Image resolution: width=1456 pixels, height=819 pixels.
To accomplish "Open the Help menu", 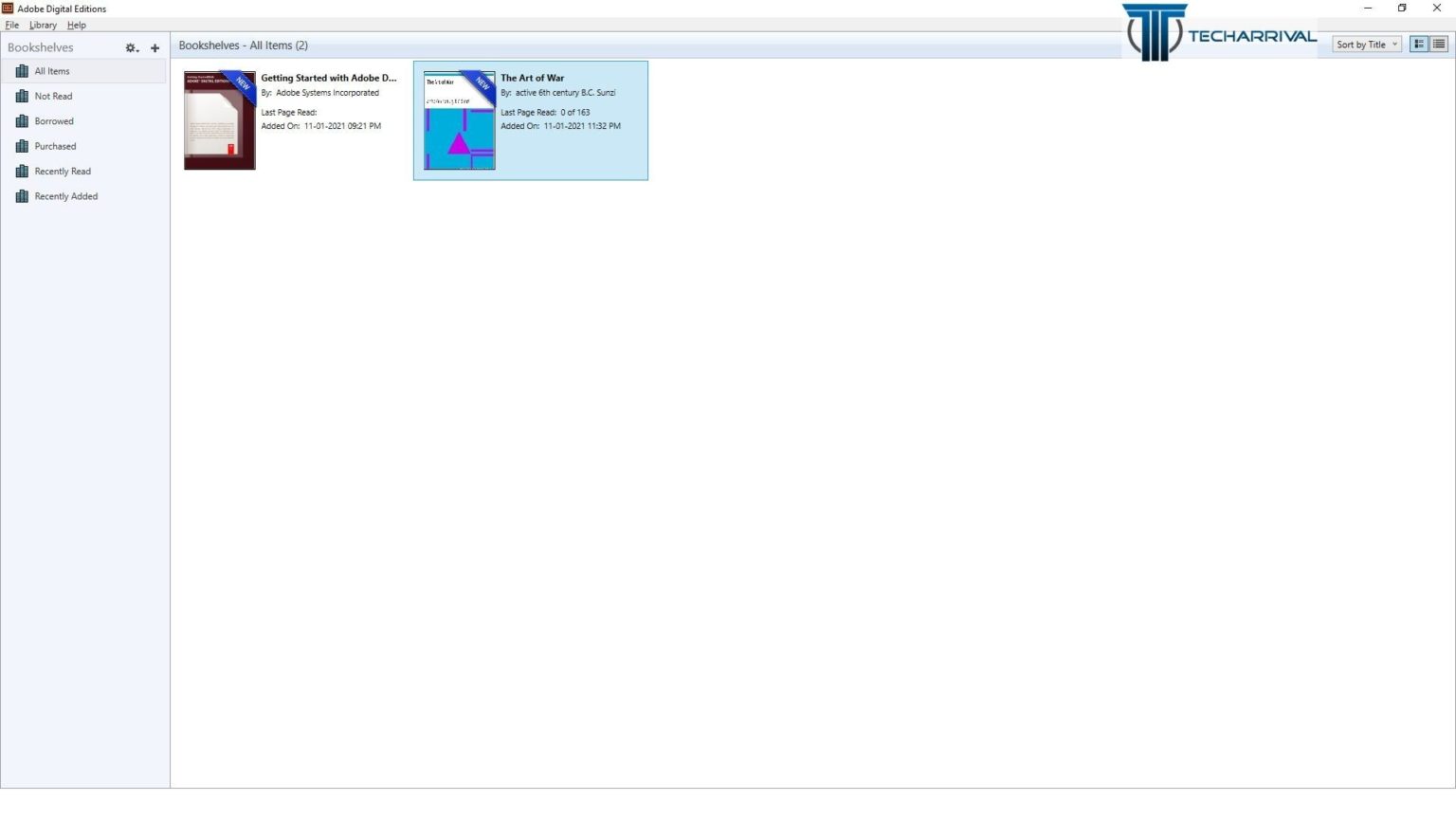I will 77,25.
